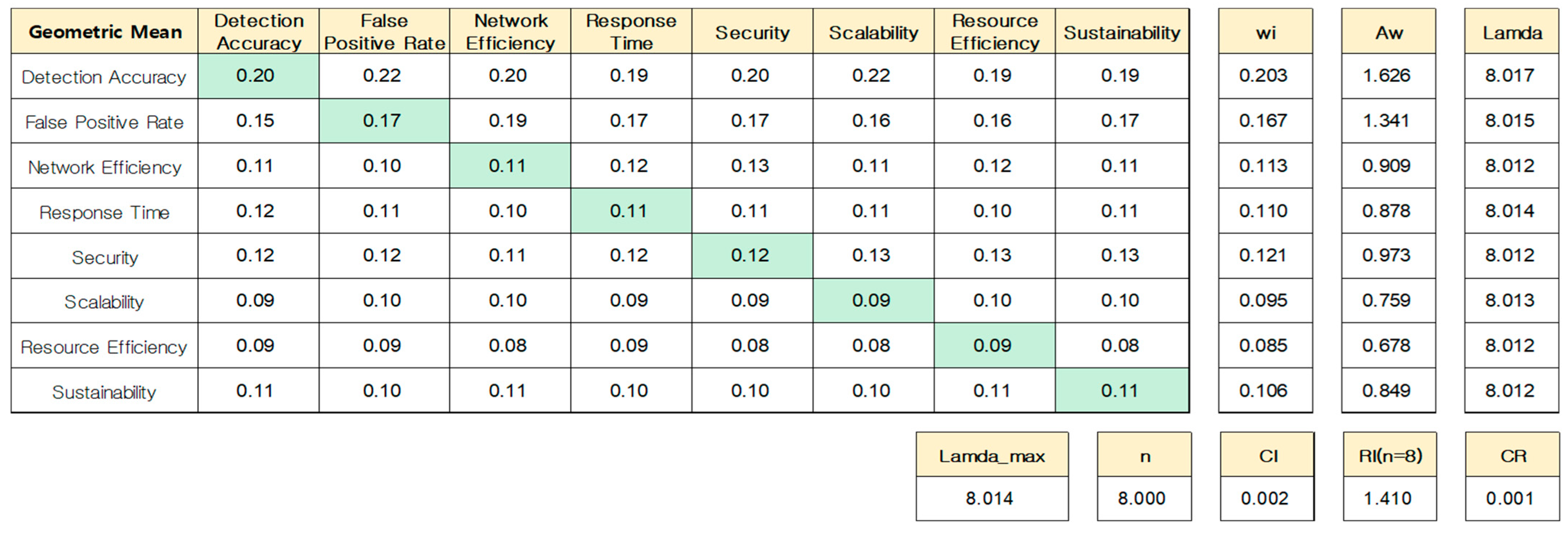Screen dimensions: 1568x533
Task: Select the Network Efficiency row label
Action: click(x=105, y=167)
